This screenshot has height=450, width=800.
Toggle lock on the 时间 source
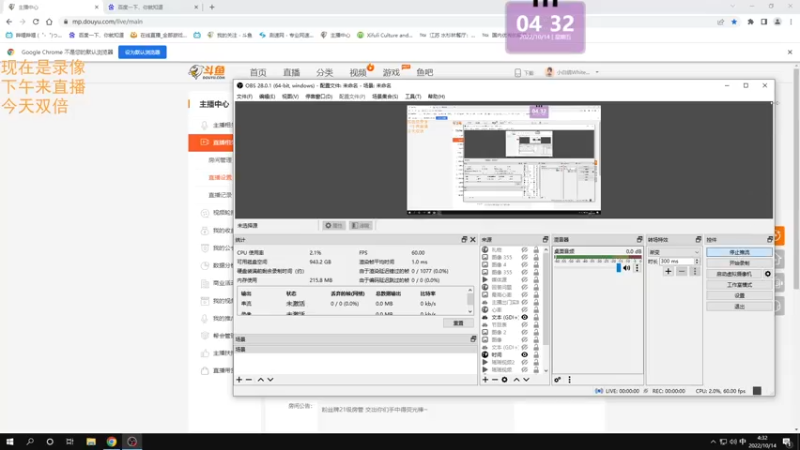[536, 355]
